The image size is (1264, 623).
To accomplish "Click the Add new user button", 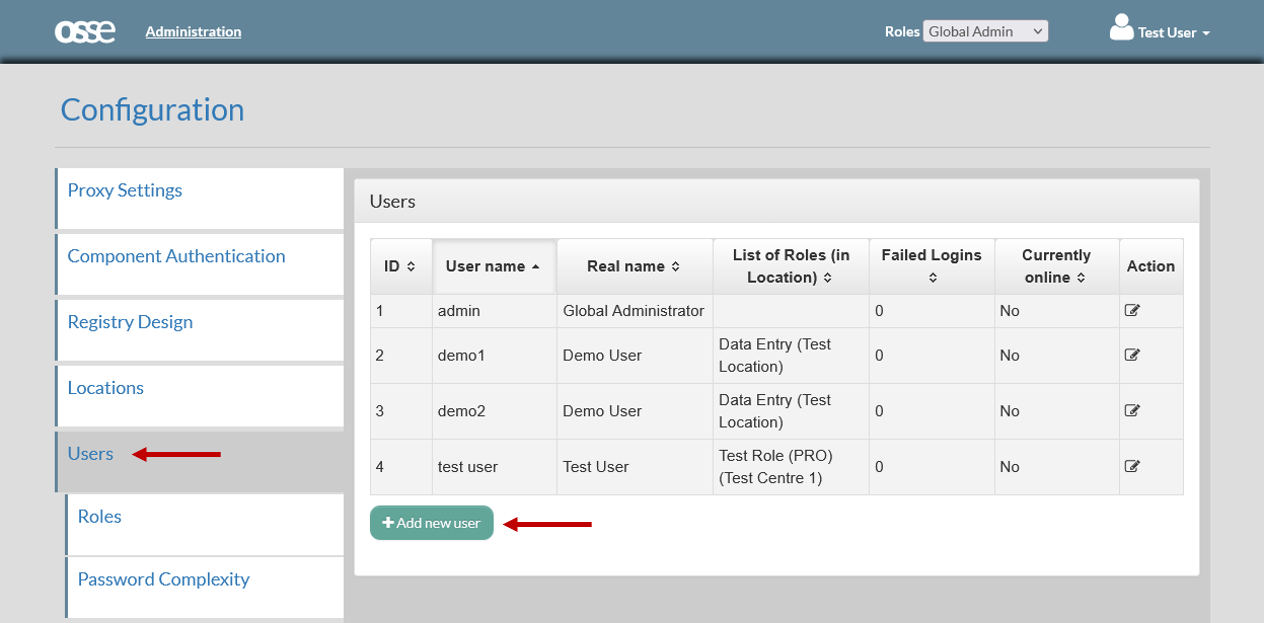I will (x=432, y=523).
